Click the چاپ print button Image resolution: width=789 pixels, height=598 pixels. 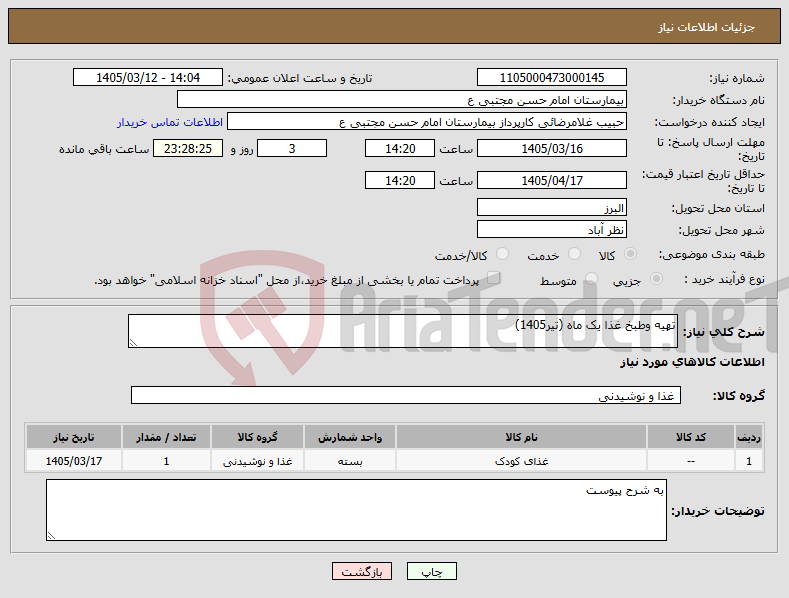(432, 571)
